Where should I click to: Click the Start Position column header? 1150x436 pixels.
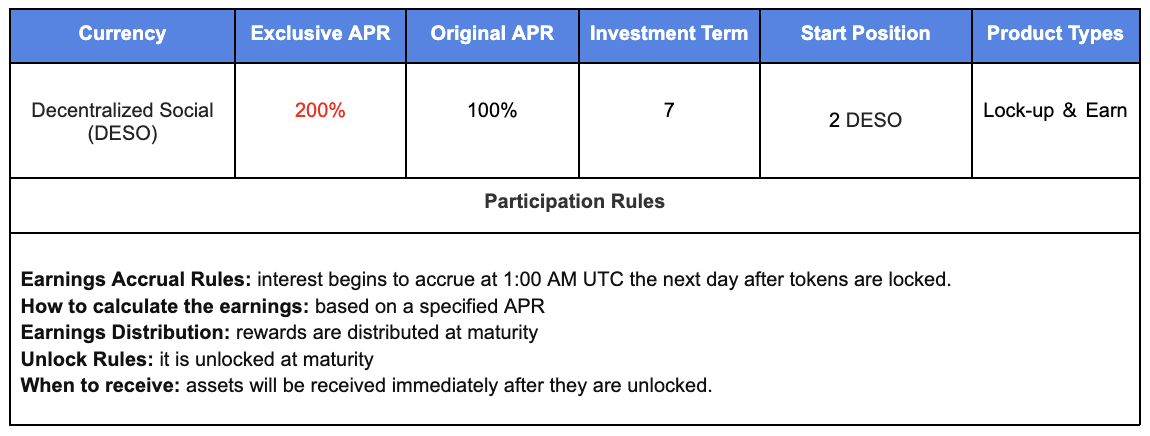pos(865,33)
